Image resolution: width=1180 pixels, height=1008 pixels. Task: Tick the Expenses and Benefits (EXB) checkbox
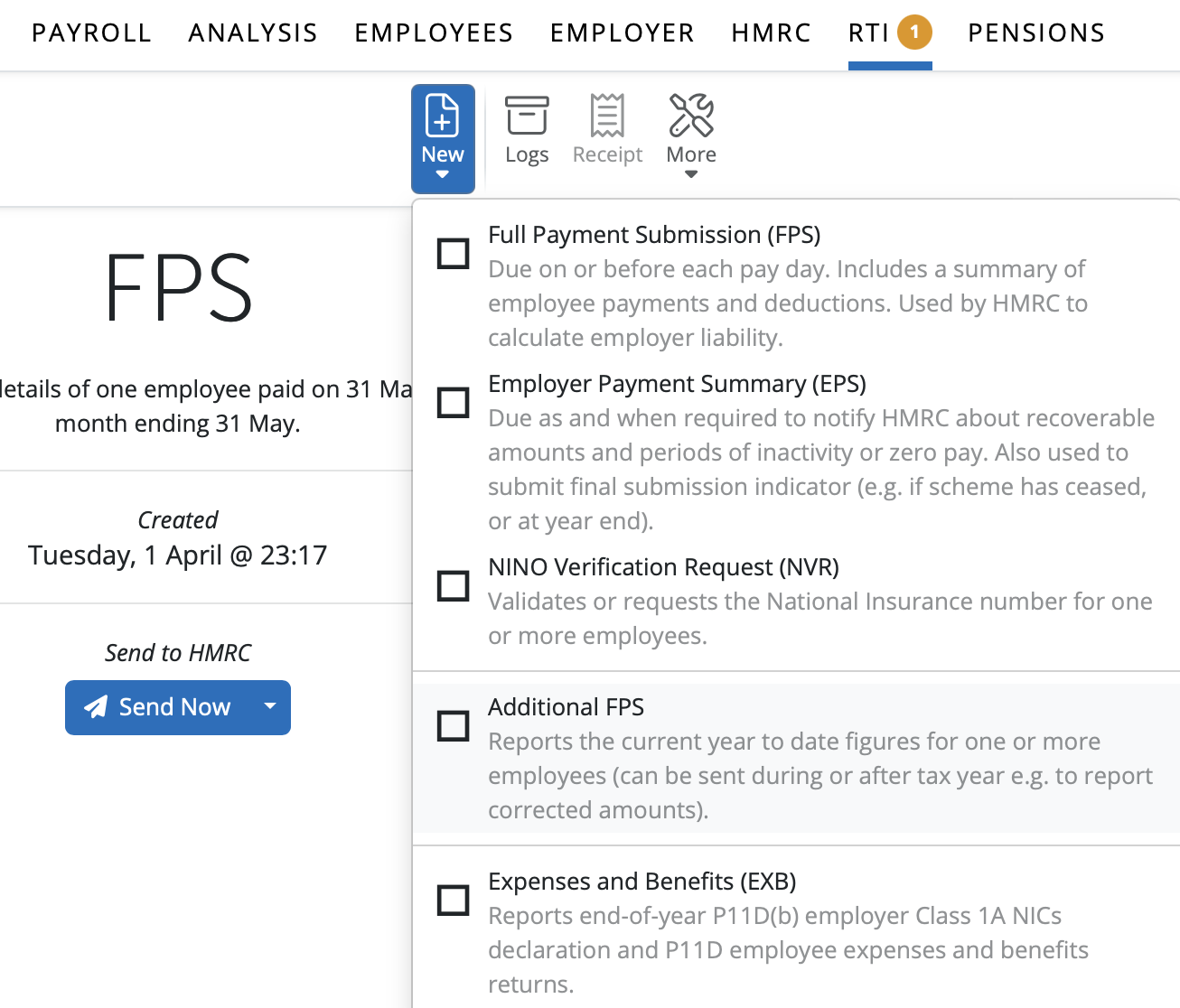click(454, 900)
